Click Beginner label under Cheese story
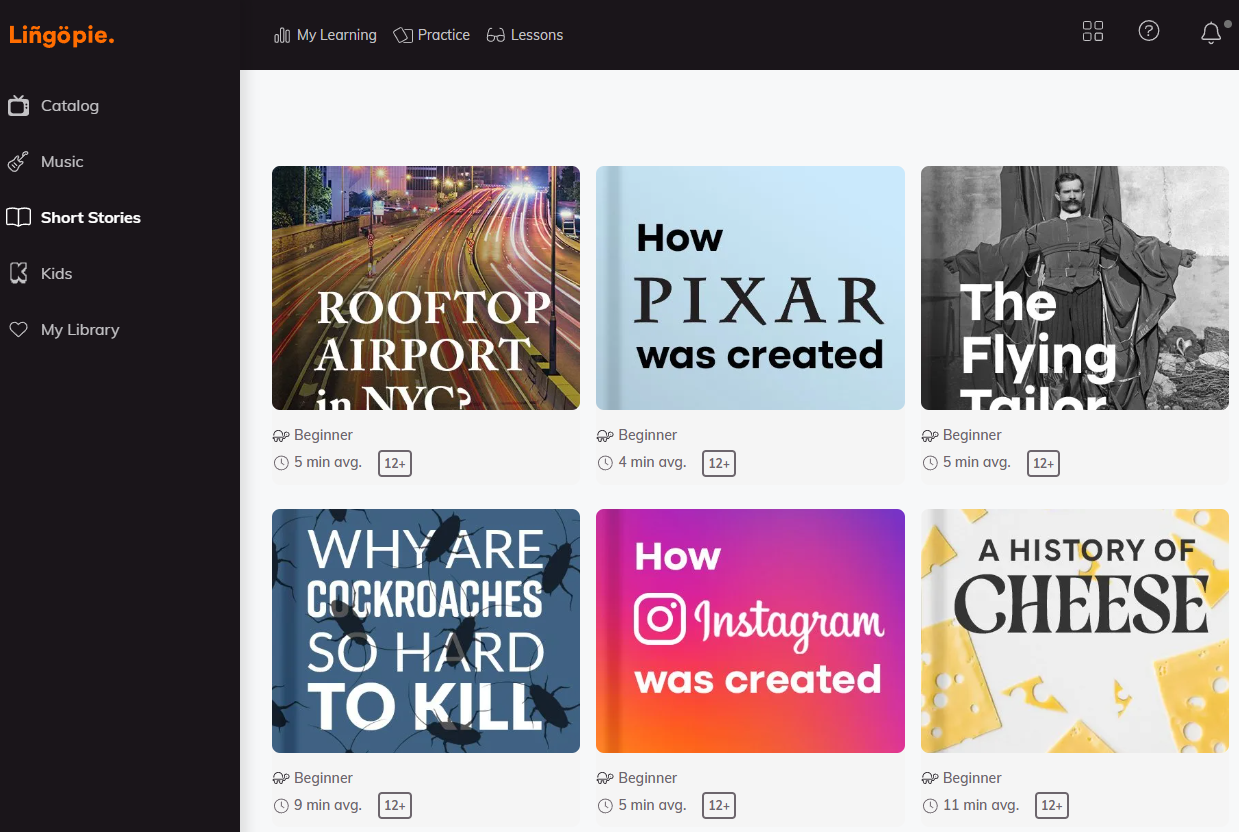The width and height of the screenshot is (1239, 832). click(971, 778)
